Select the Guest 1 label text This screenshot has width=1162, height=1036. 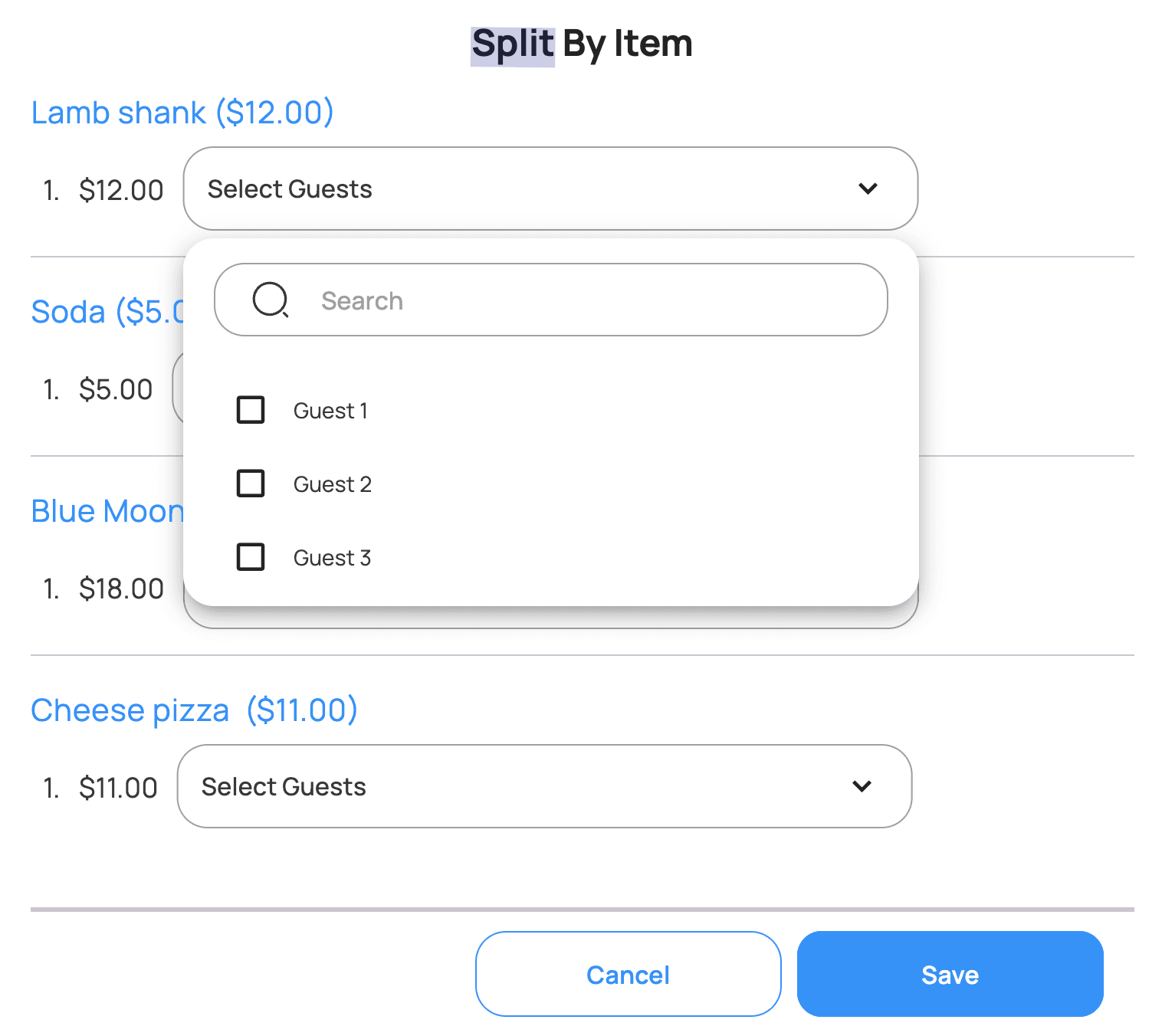pyautogui.click(x=330, y=410)
